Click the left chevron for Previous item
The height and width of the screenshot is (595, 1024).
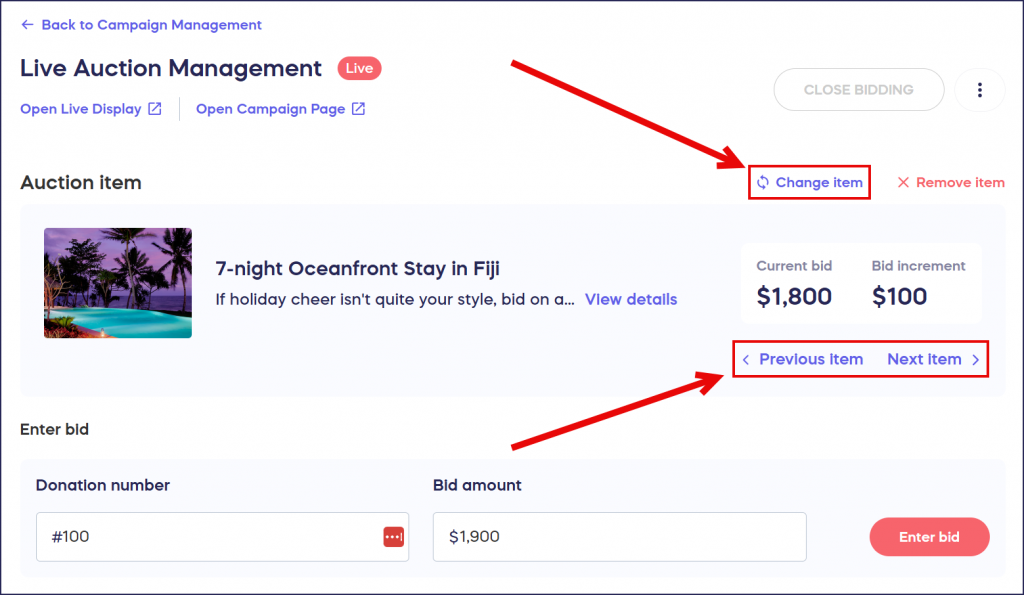pos(746,360)
